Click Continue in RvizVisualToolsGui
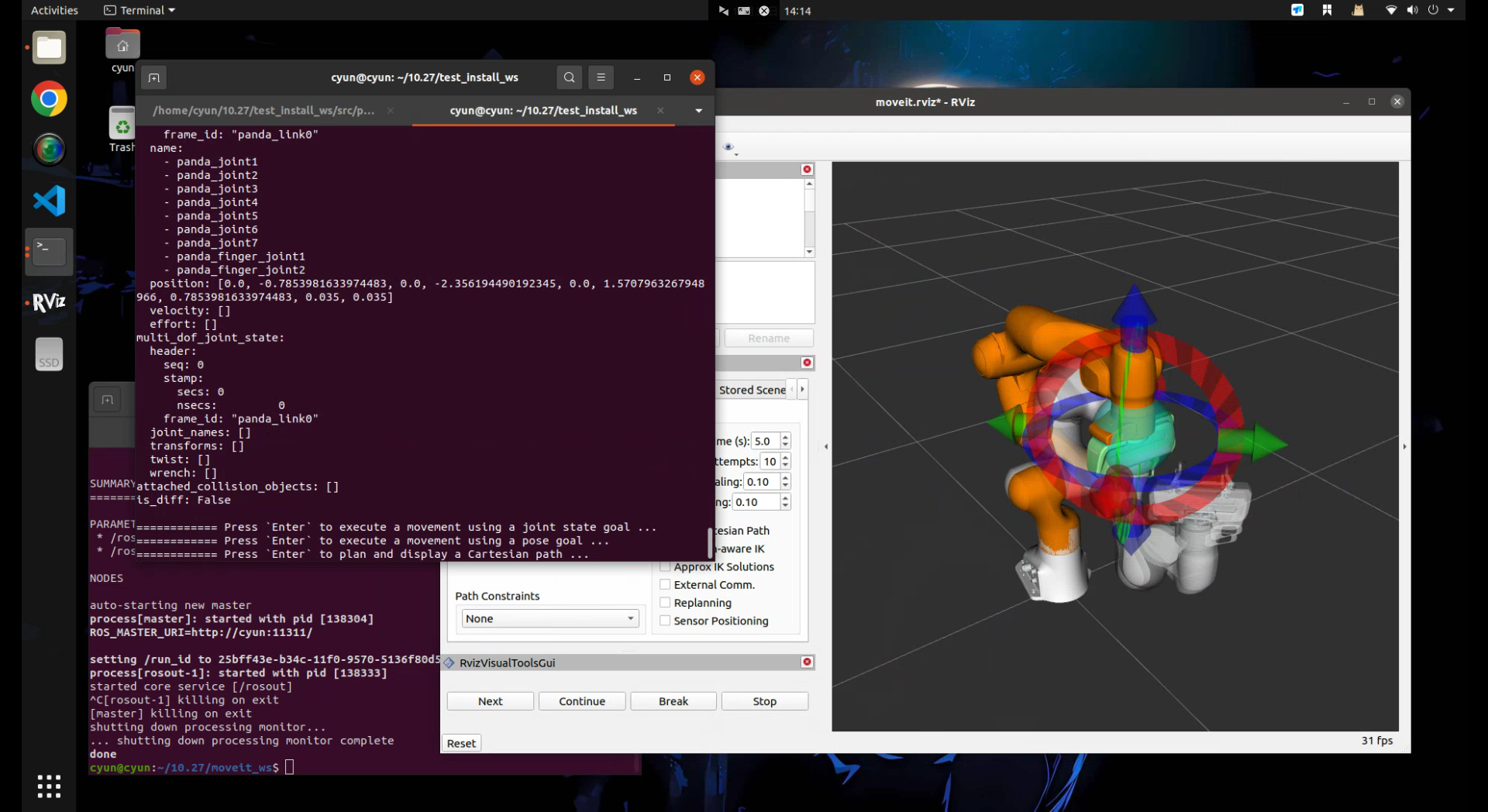This screenshot has width=1488, height=812. 582,701
